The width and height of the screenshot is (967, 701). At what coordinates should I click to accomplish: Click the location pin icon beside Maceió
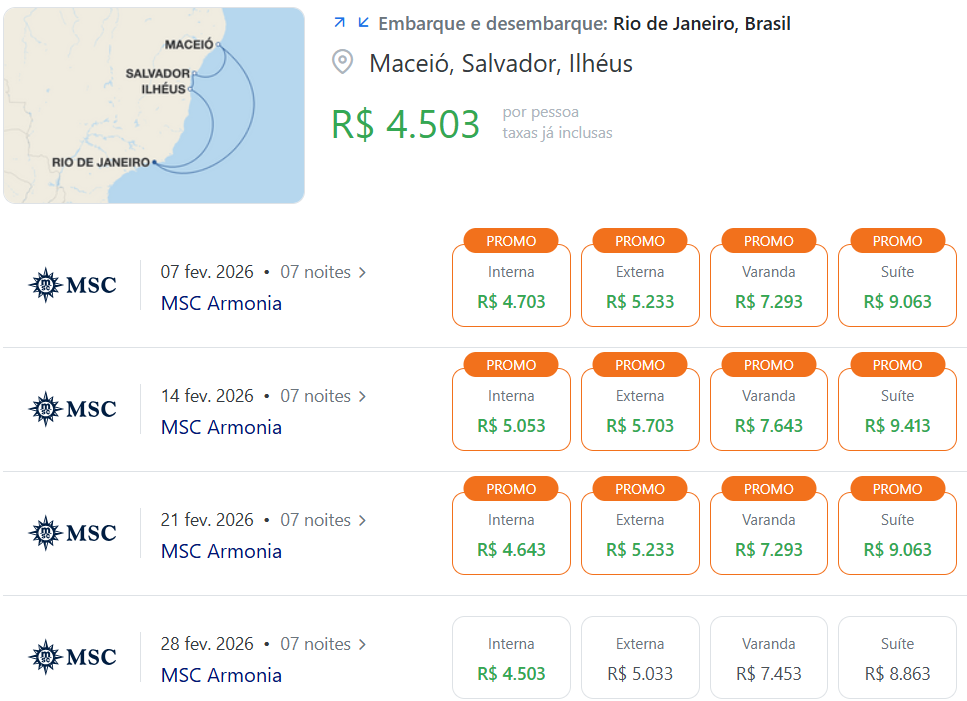click(x=342, y=62)
